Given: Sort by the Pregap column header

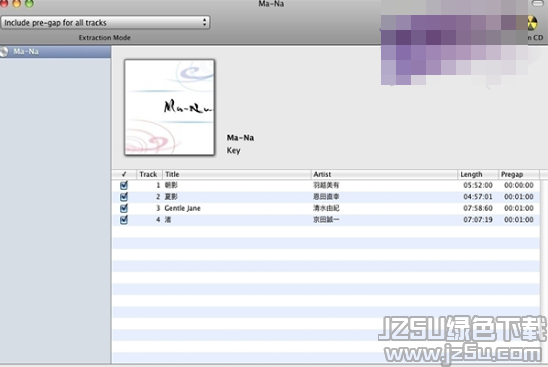Looking at the screenshot, I should pyautogui.click(x=519, y=174).
